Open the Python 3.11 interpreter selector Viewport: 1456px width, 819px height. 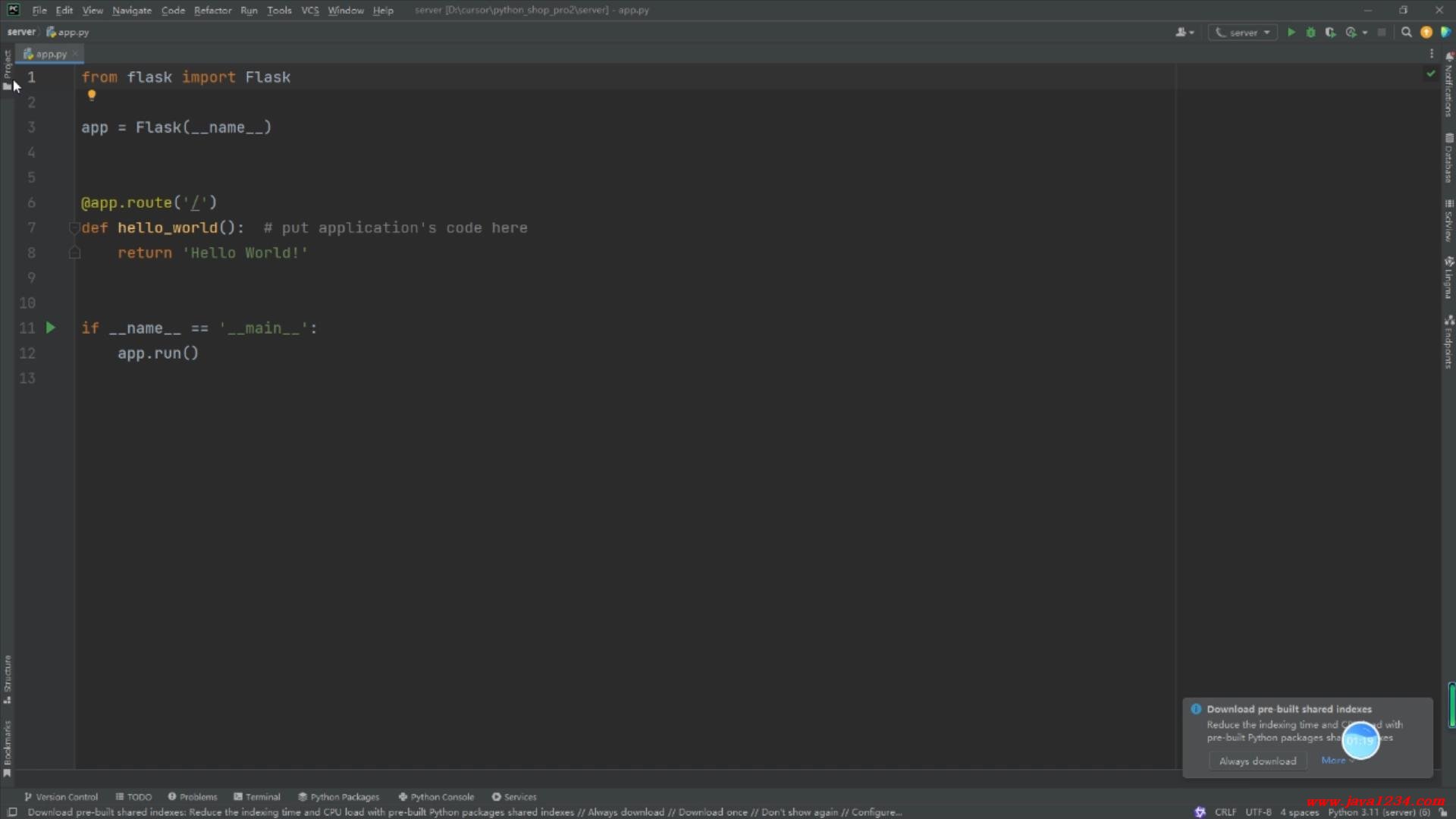(x=1378, y=812)
